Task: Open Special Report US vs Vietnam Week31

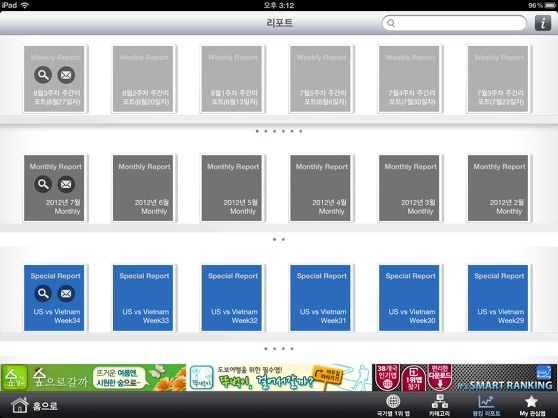Action: (x=321, y=298)
